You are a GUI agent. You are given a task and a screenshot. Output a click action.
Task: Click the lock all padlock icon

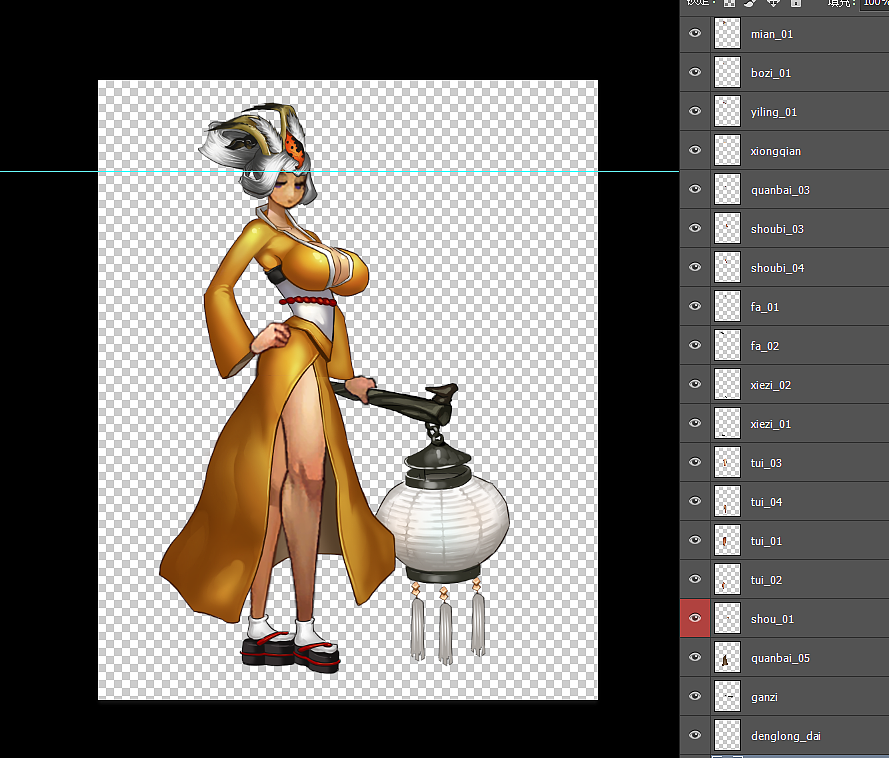click(x=795, y=3)
